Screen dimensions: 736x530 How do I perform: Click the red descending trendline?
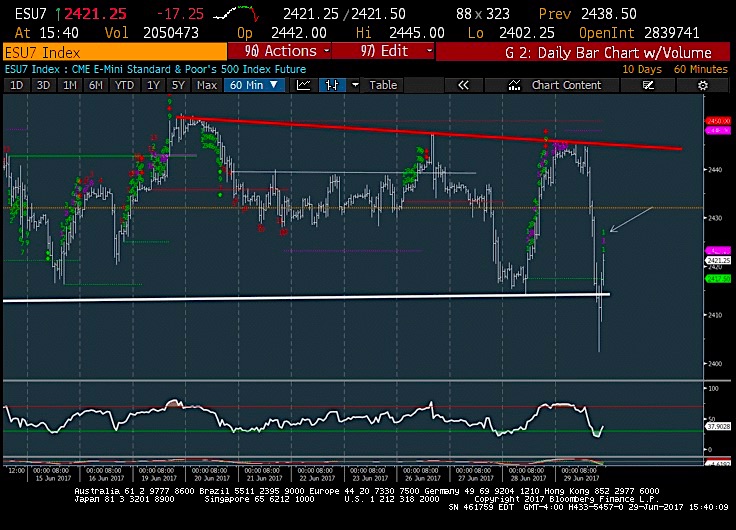(x=429, y=133)
